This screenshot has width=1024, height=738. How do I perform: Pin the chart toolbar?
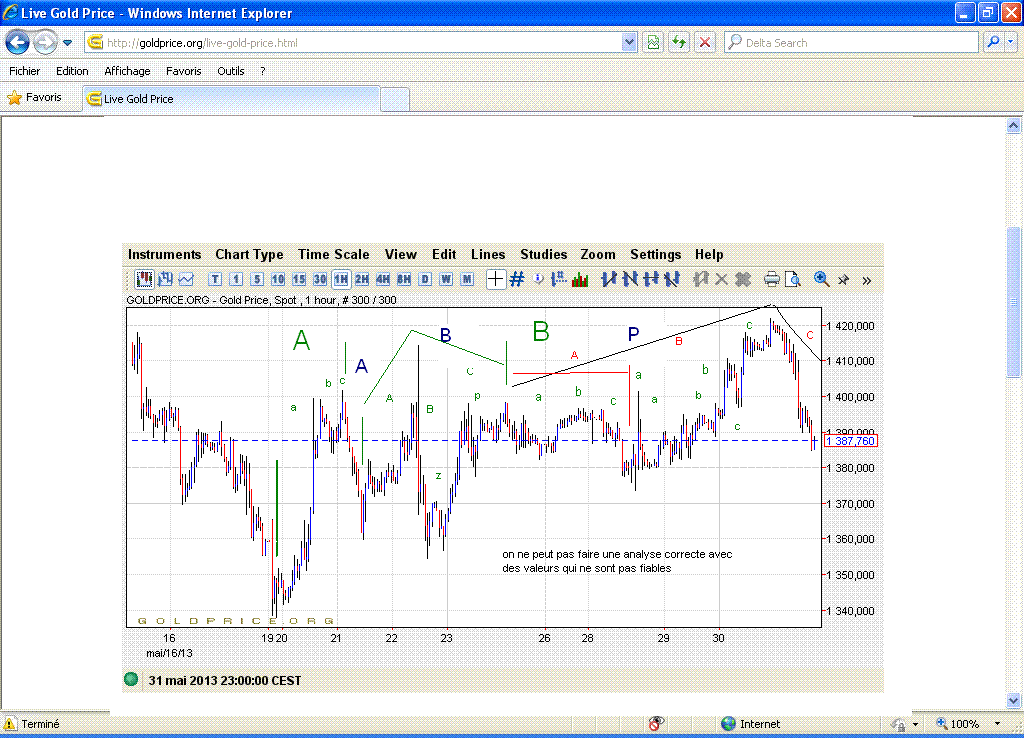(x=844, y=280)
